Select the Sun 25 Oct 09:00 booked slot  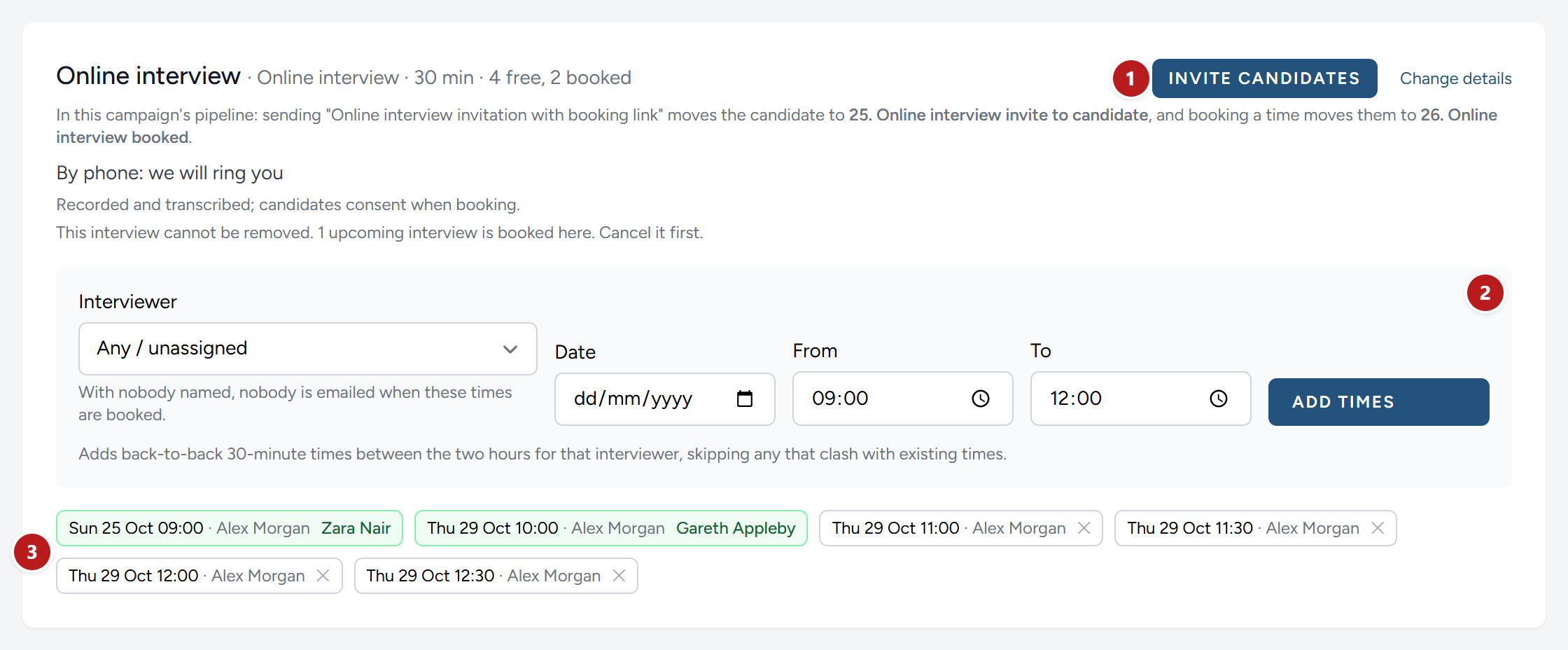(x=230, y=528)
